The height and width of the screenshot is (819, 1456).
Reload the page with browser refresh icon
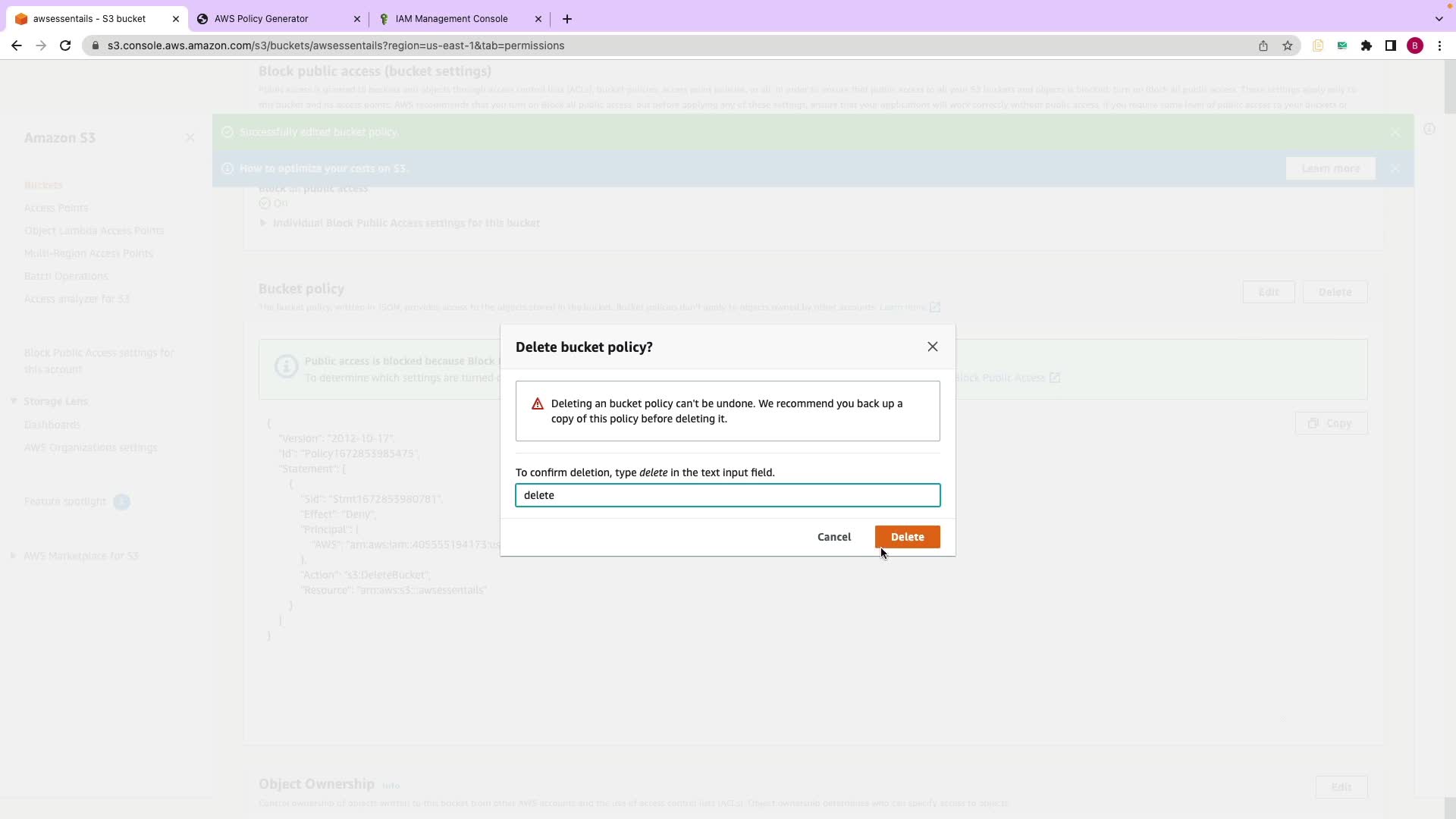coord(65,45)
